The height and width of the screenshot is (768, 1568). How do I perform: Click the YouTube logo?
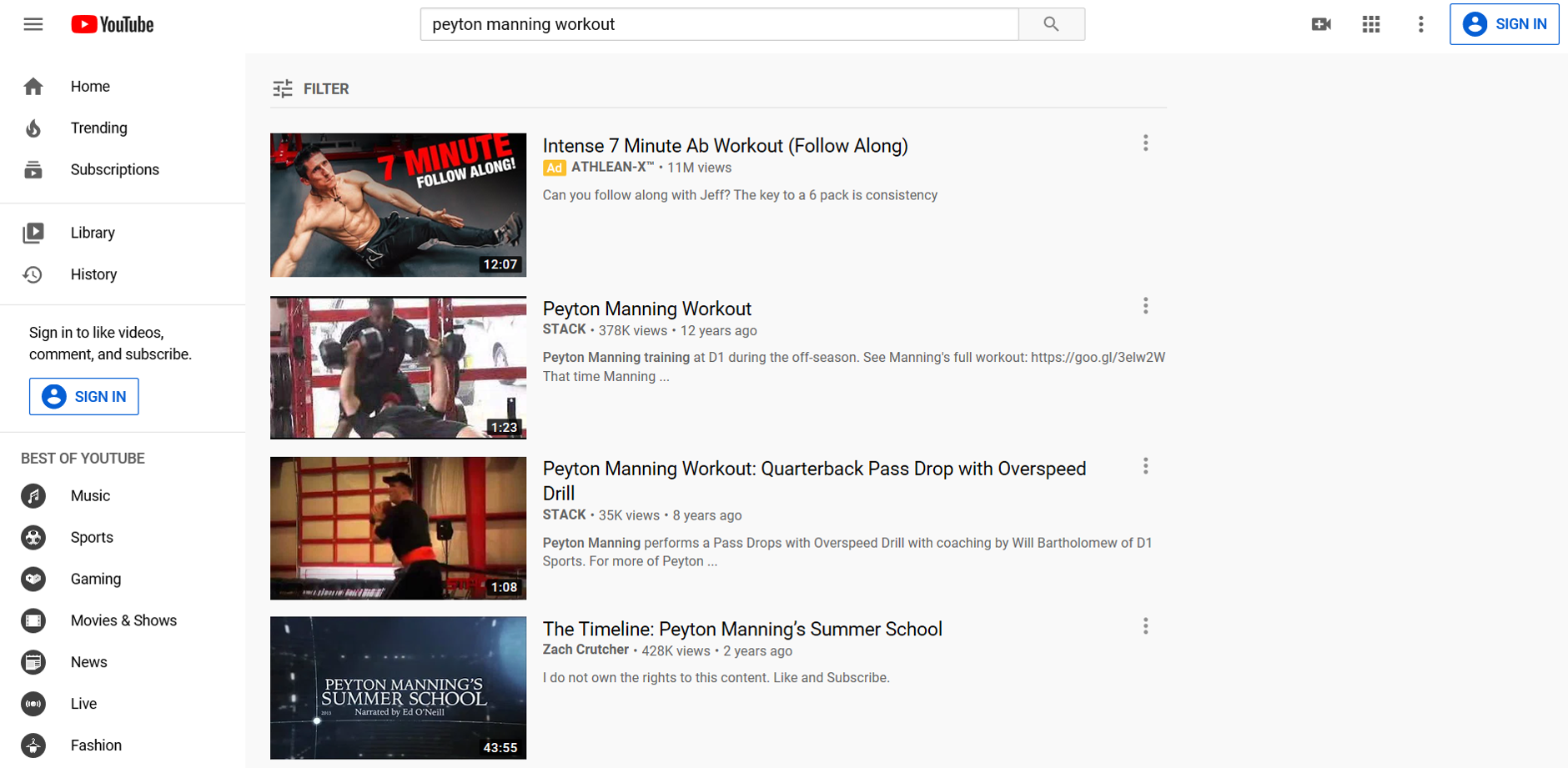pos(113,24)
